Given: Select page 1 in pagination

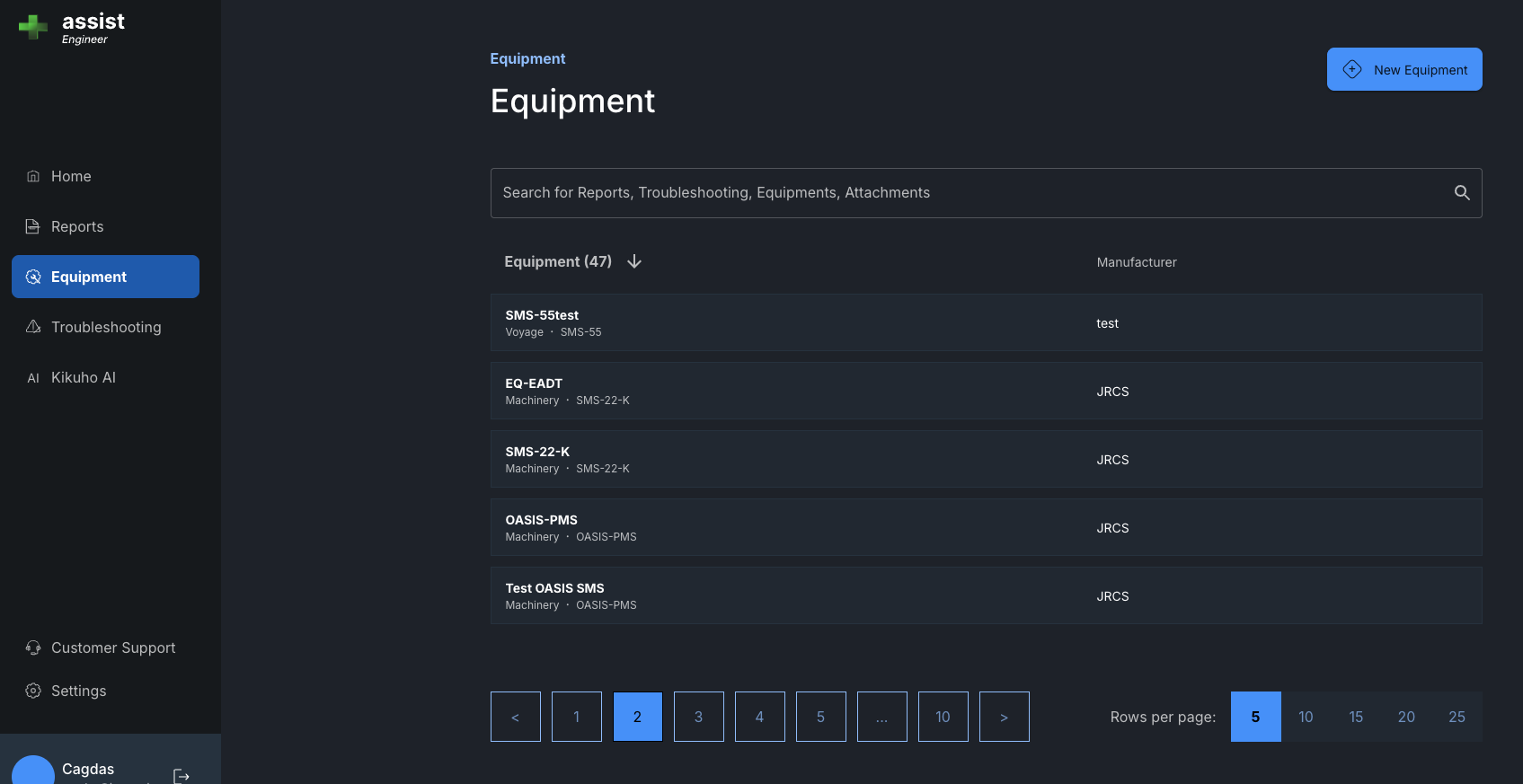Looking at the screenshot, I should [577, 717].
